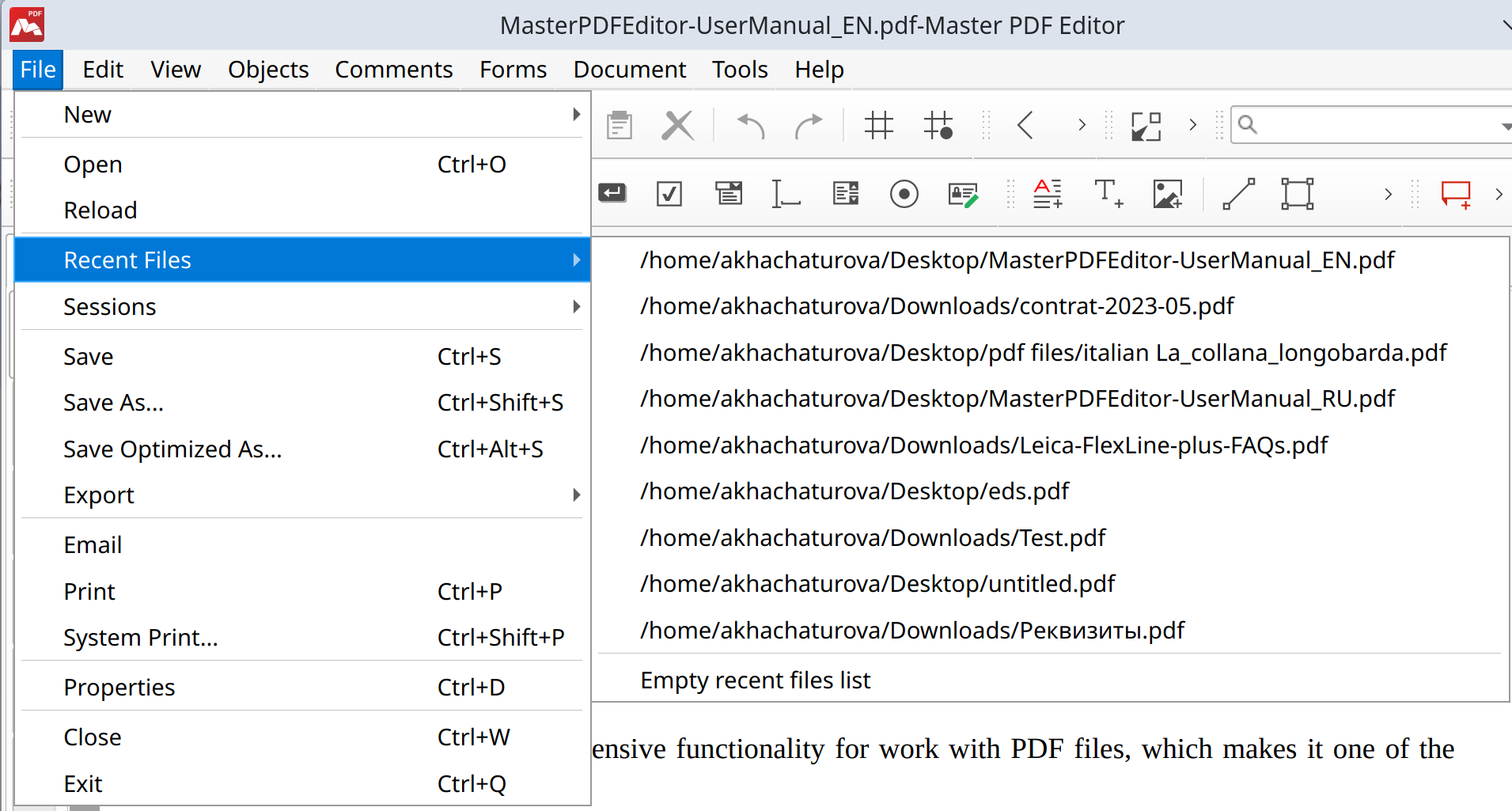Select the Line drawing tool
This screenshot has height=811, width=1512.
point(1239,194)
